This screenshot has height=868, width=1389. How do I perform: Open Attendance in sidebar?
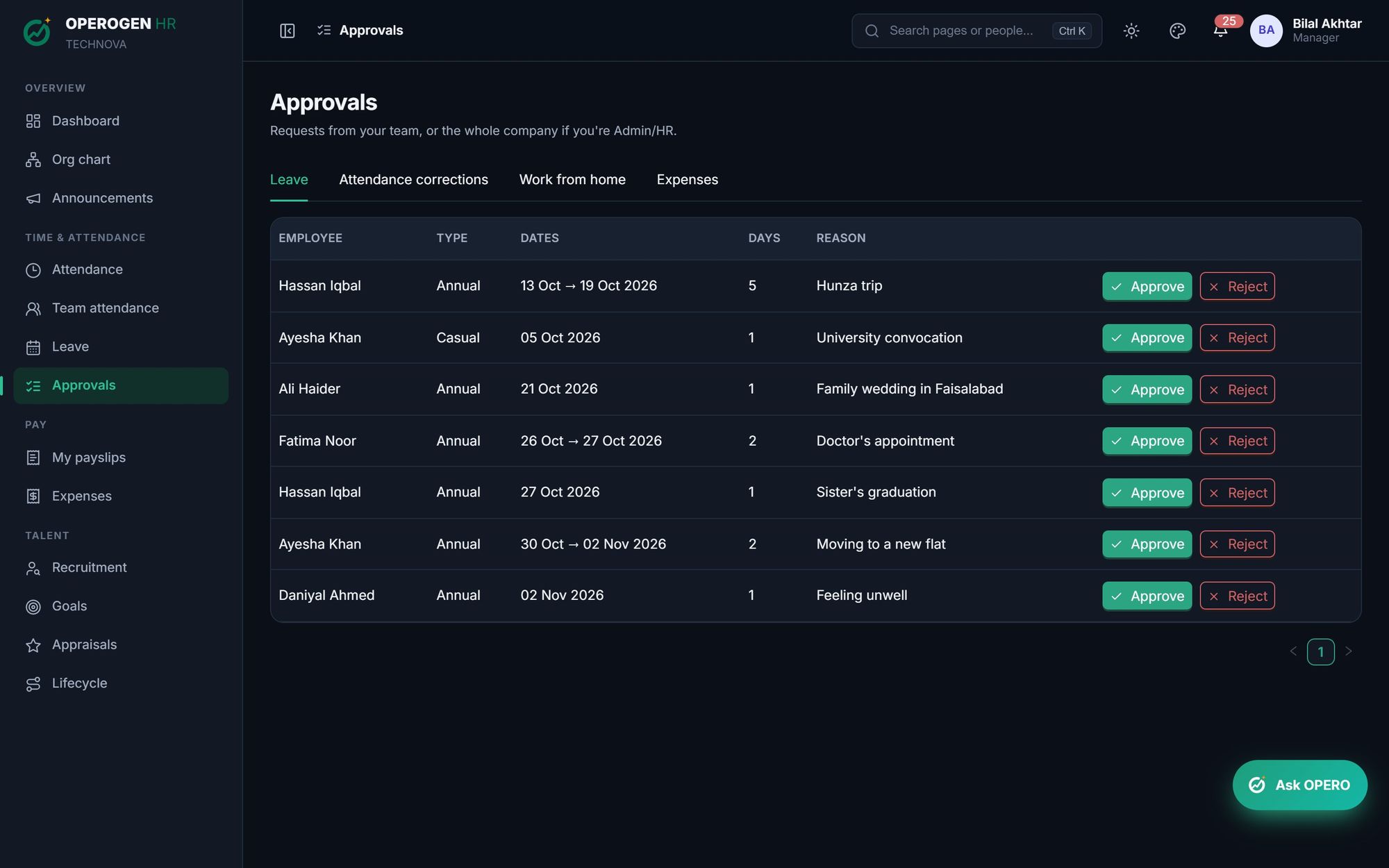[x=121, y=269]
